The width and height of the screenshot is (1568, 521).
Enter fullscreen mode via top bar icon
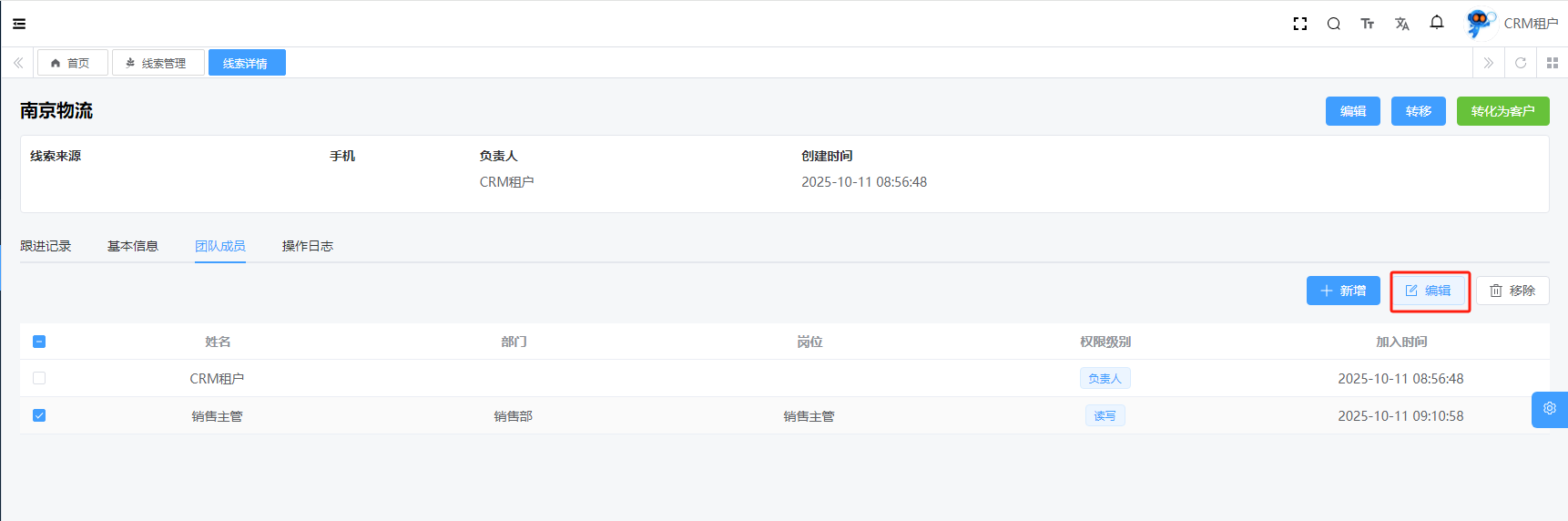tap(1300, 24)
